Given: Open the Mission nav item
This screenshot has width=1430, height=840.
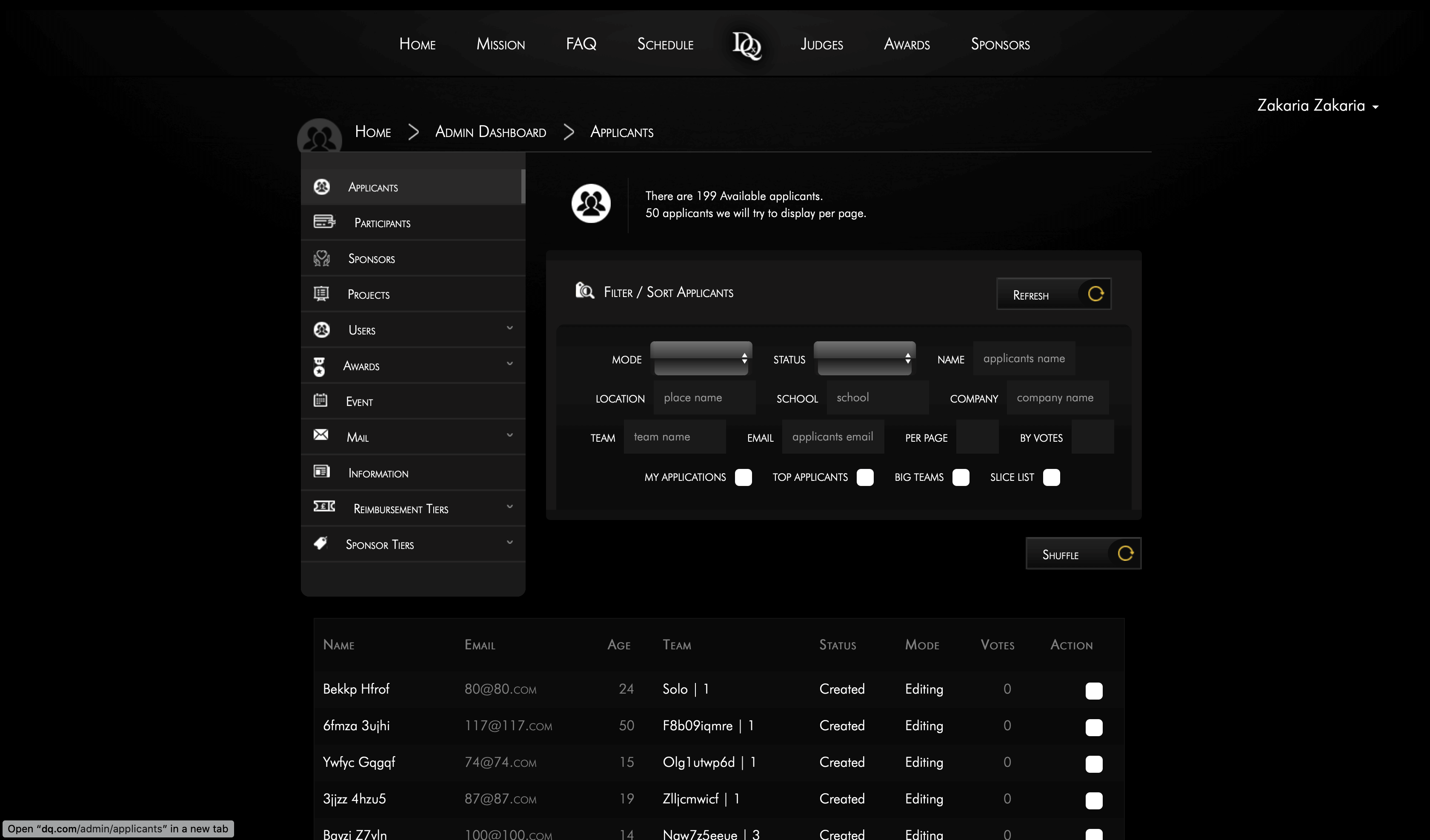Looking at the screenshot, I should [500, 44].
